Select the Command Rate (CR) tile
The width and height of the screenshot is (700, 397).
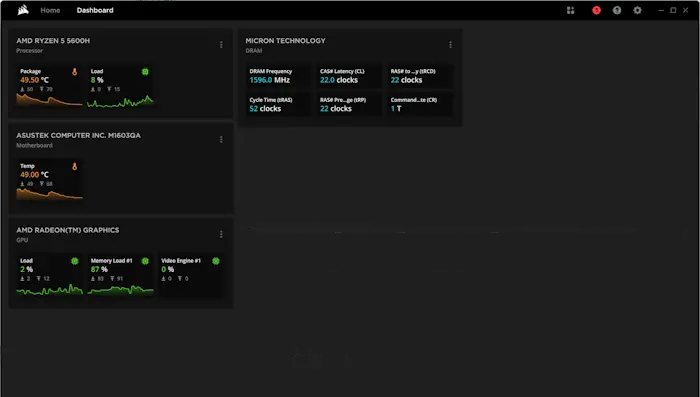tap(420, 104)
